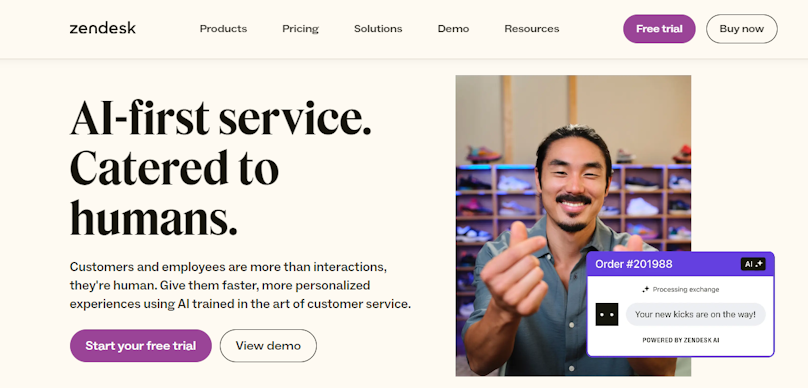The height and width of the screenshot is (388, 808).
Task: Click the black bot avatar icon
Action: (x=607, y=314)
